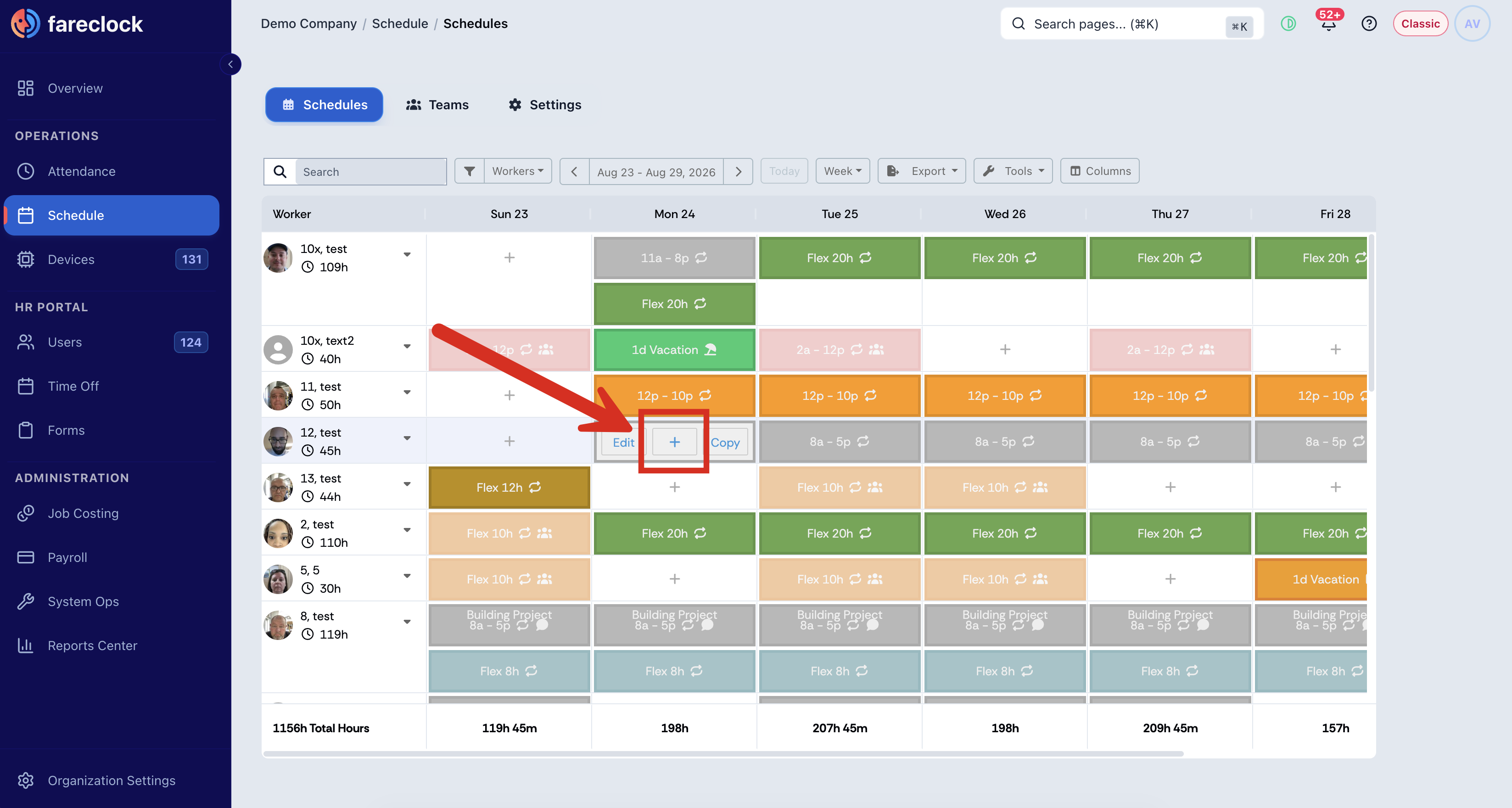
Task: Switch to Classic view toggle
Action: [1420, 23]
